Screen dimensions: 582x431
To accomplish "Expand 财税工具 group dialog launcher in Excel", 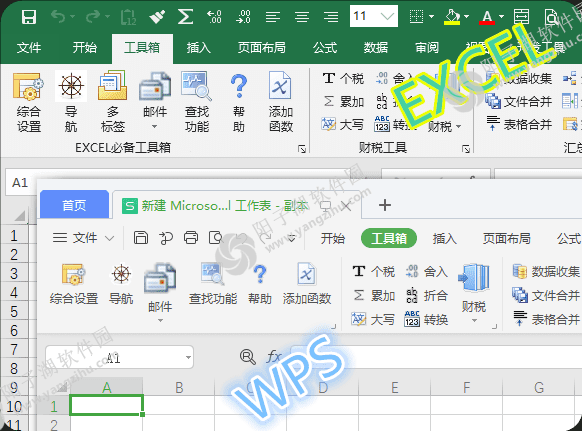I will 466,149.
